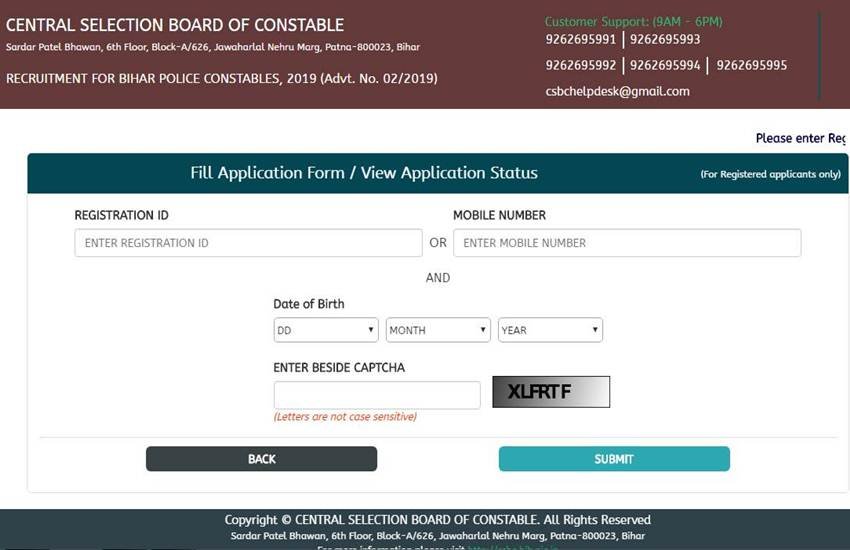
Task: Click the Central Selection Board of Constable title
Action: [175, 25]
